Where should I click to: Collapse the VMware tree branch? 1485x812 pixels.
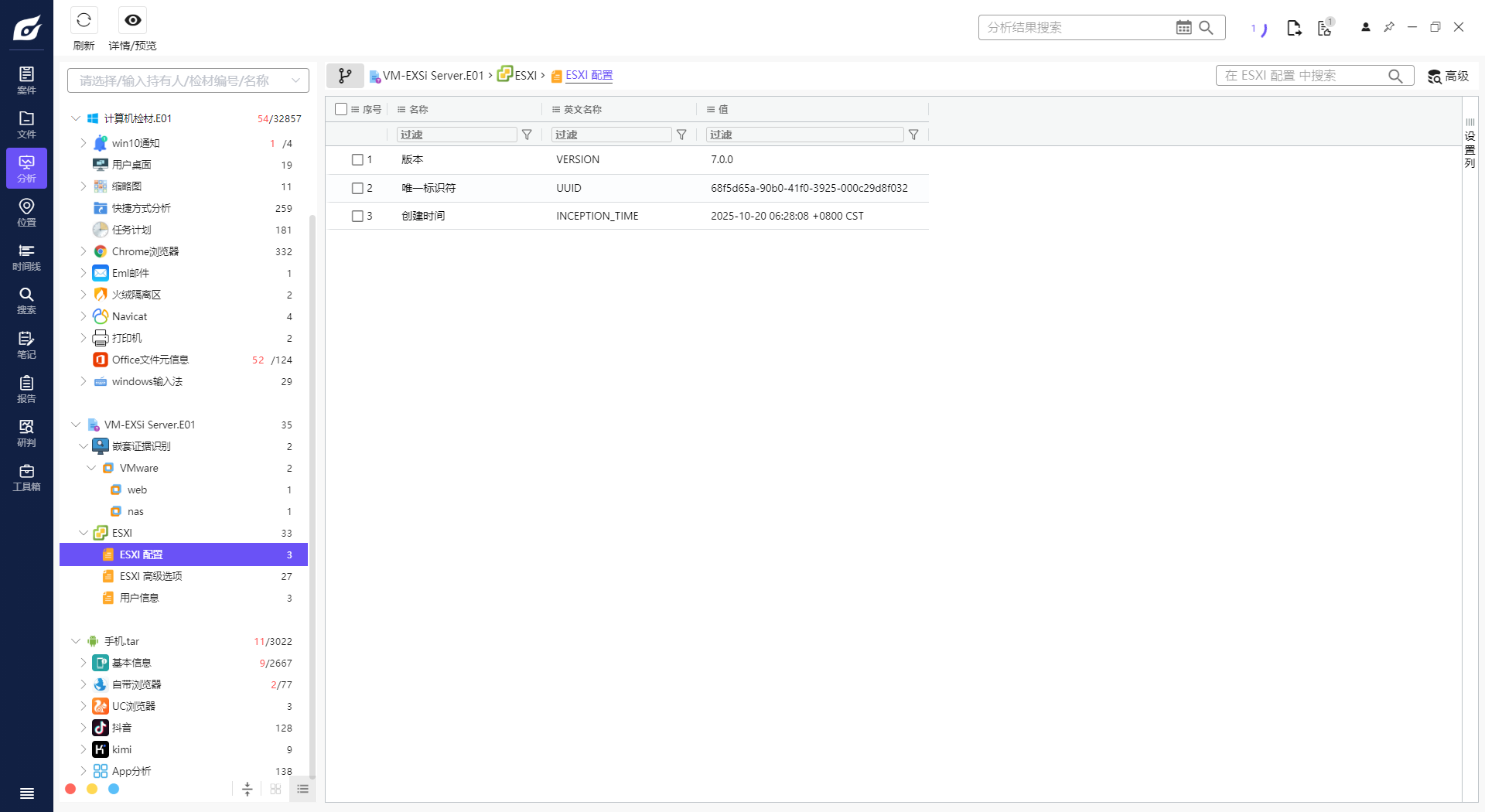(x=91, y=468)
